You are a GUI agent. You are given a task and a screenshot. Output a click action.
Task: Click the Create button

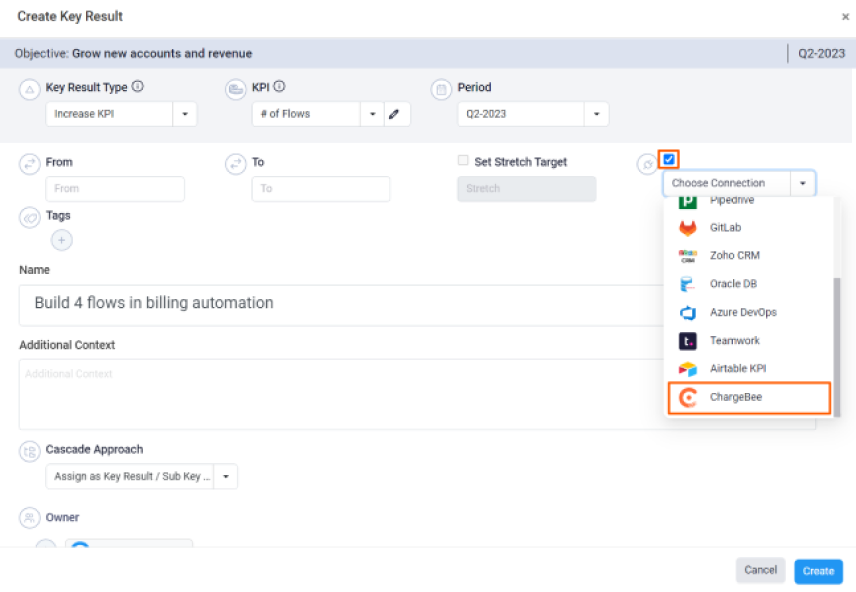818,571
